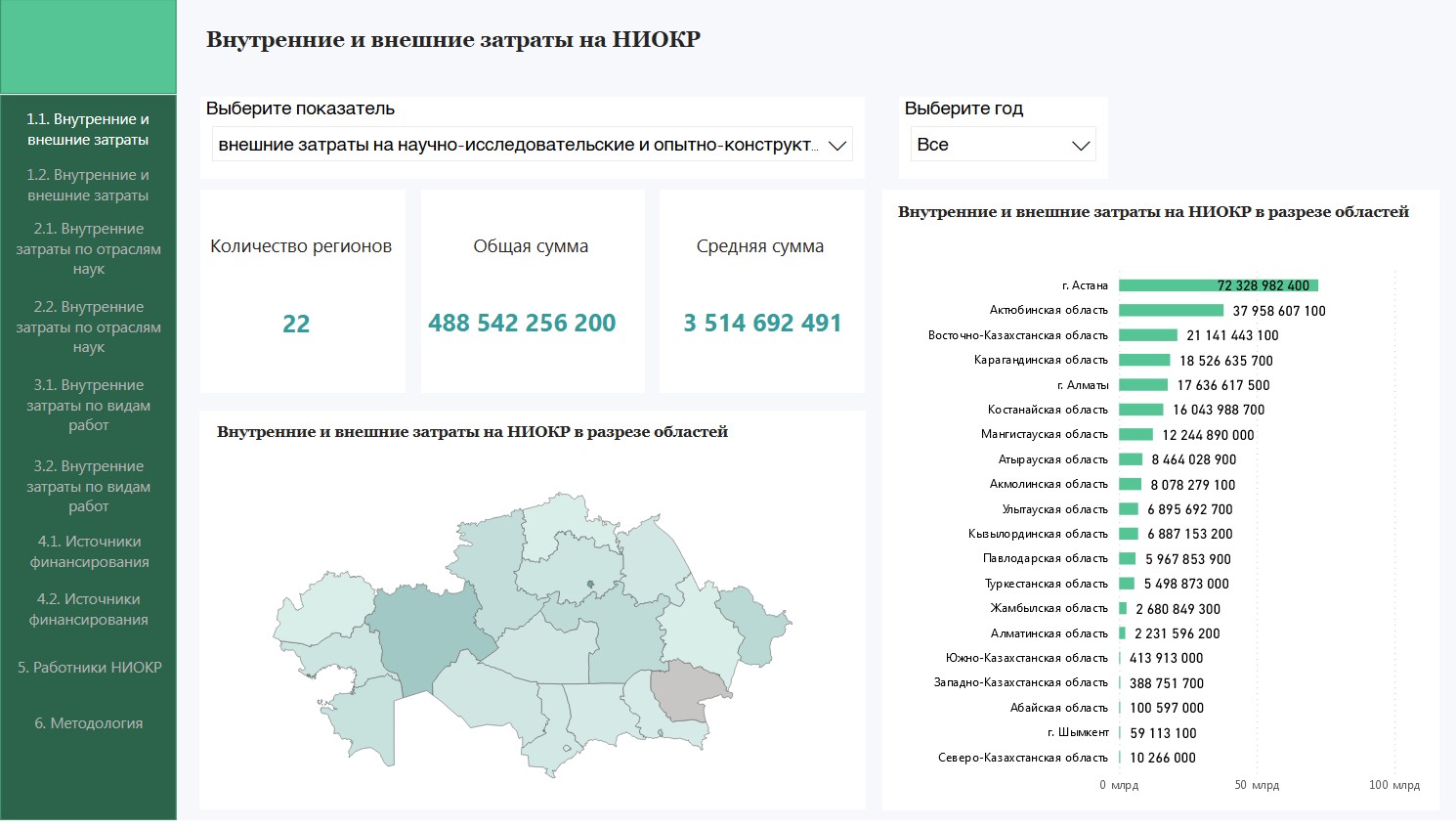Select 4.1 Источники финансирования page
Screen dimensions: 1456x828
coord(88,551)
